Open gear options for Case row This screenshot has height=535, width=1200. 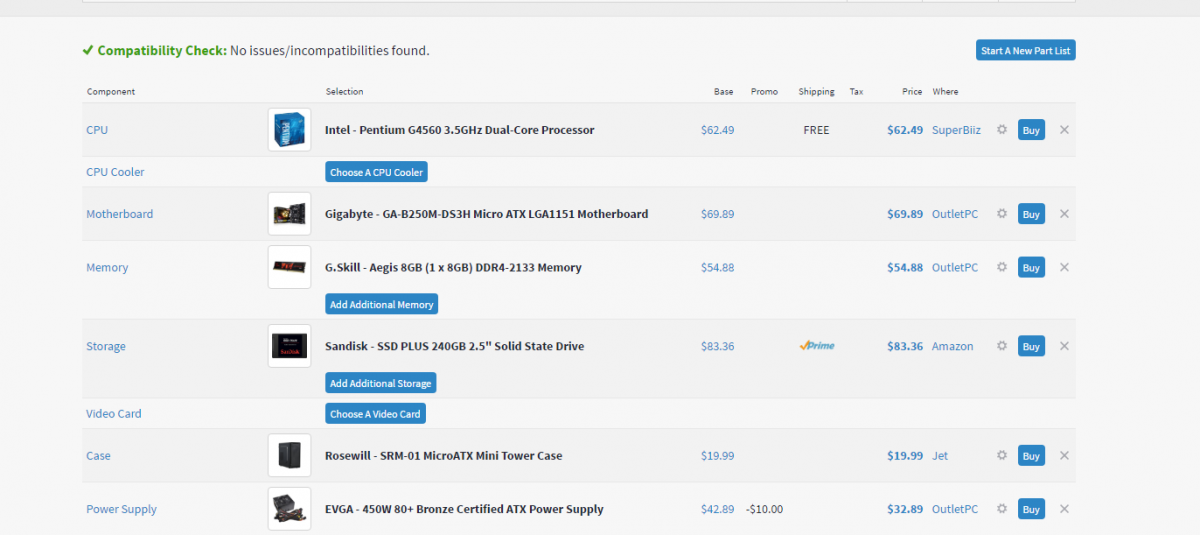1002,455
